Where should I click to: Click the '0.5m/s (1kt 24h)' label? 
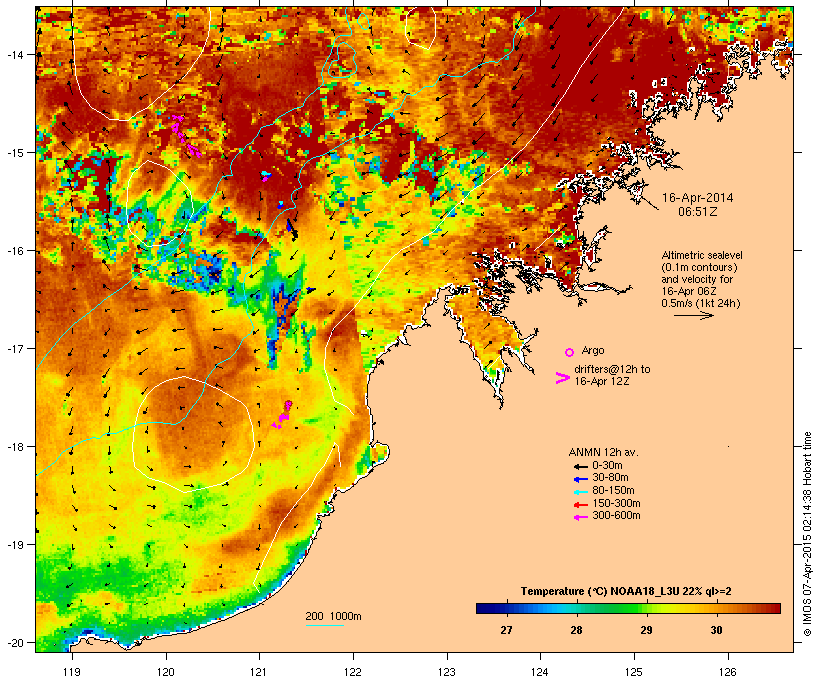click(701, 303)
